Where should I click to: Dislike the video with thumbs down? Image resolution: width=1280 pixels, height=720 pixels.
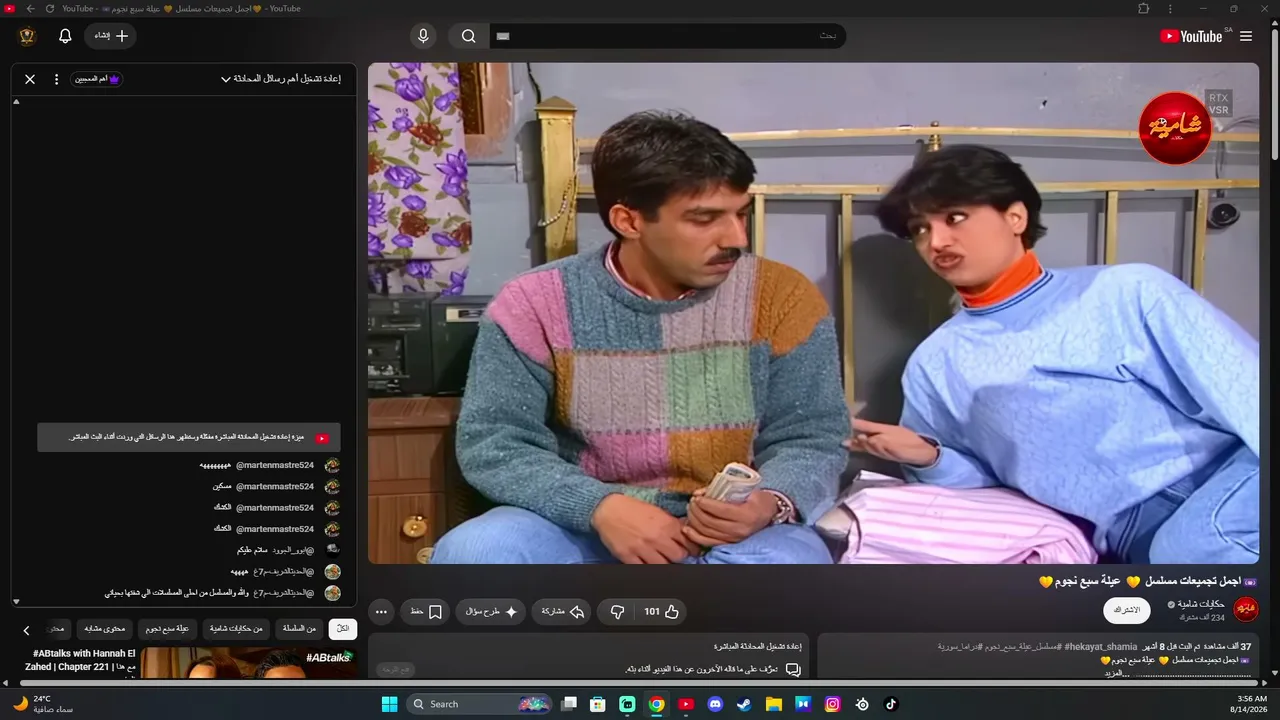[x=618, y=611]
